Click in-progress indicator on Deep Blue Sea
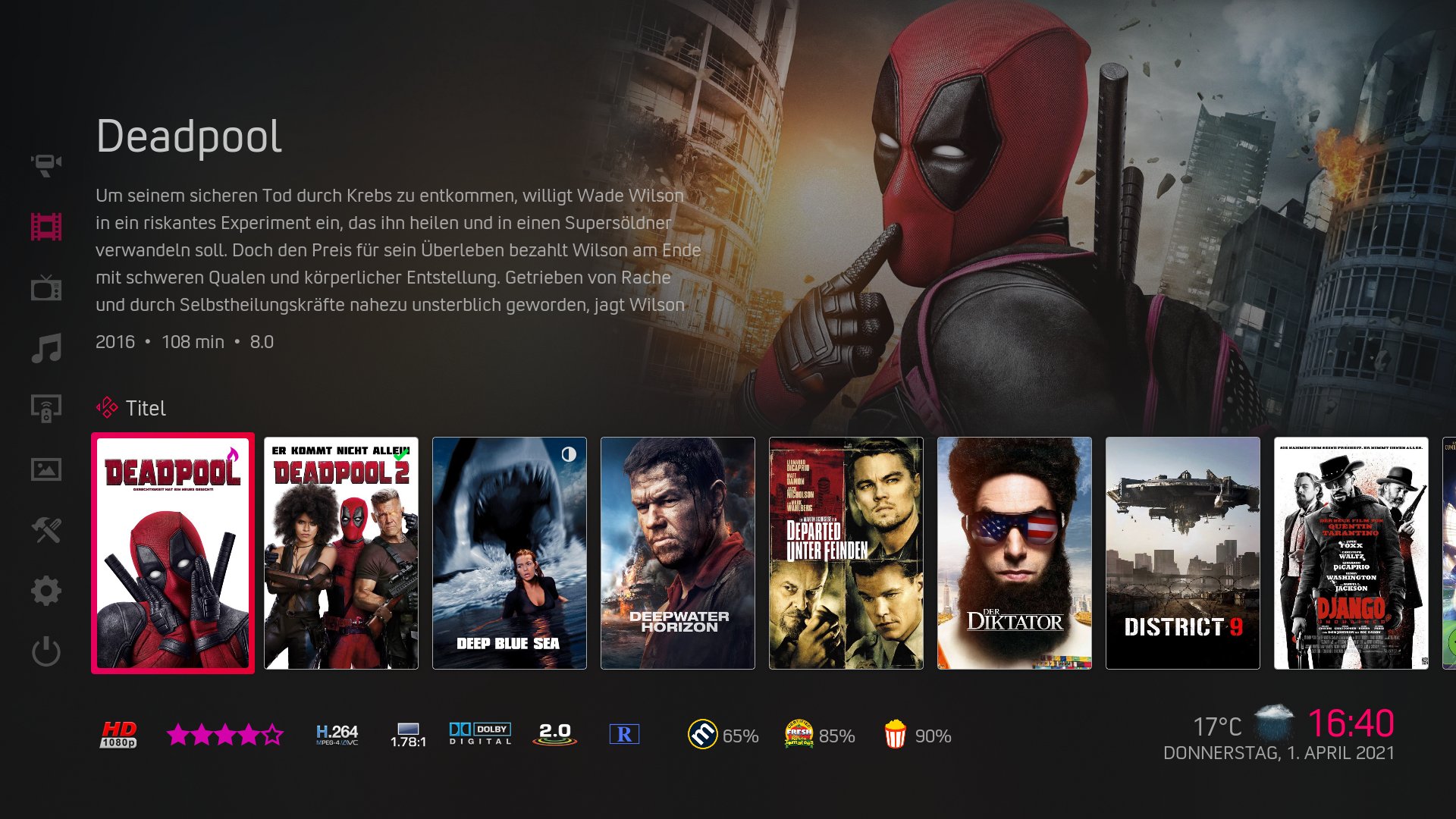The image size is (1456, 819). tap(569, 454)
